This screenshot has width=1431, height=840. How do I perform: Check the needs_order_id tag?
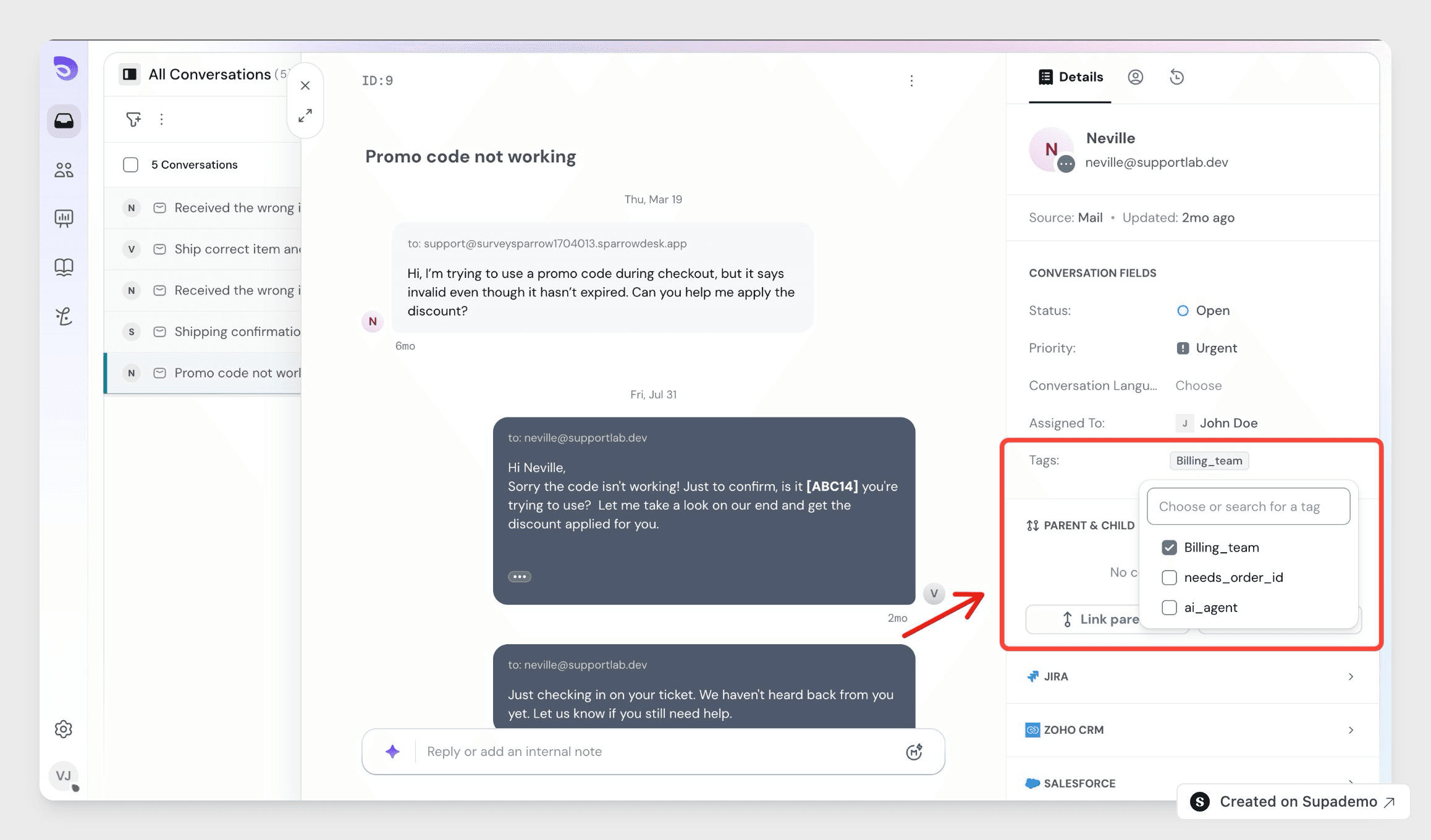1169,577
